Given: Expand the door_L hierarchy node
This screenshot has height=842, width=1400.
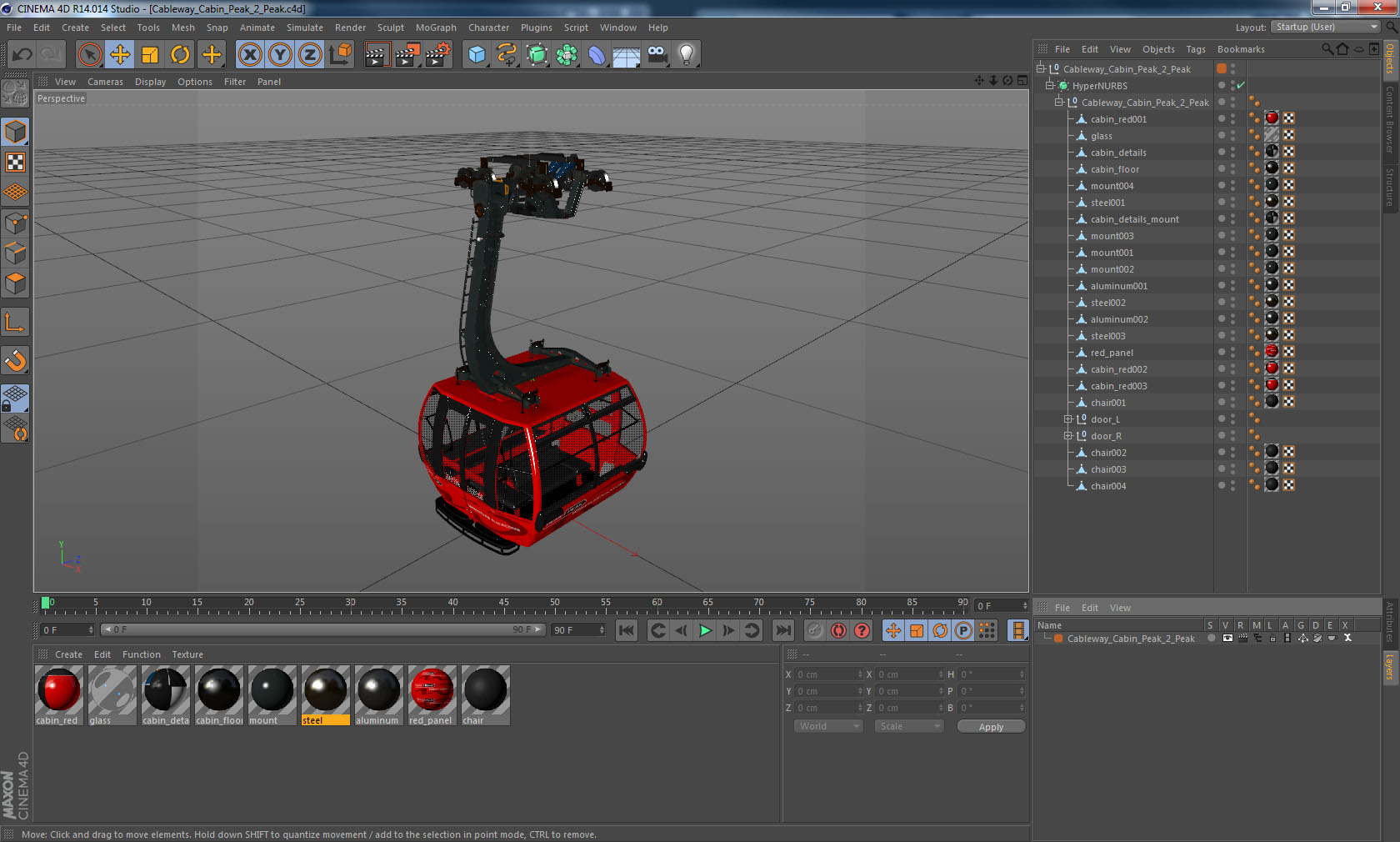Looking at the screenshot, I should (1067, 419).
